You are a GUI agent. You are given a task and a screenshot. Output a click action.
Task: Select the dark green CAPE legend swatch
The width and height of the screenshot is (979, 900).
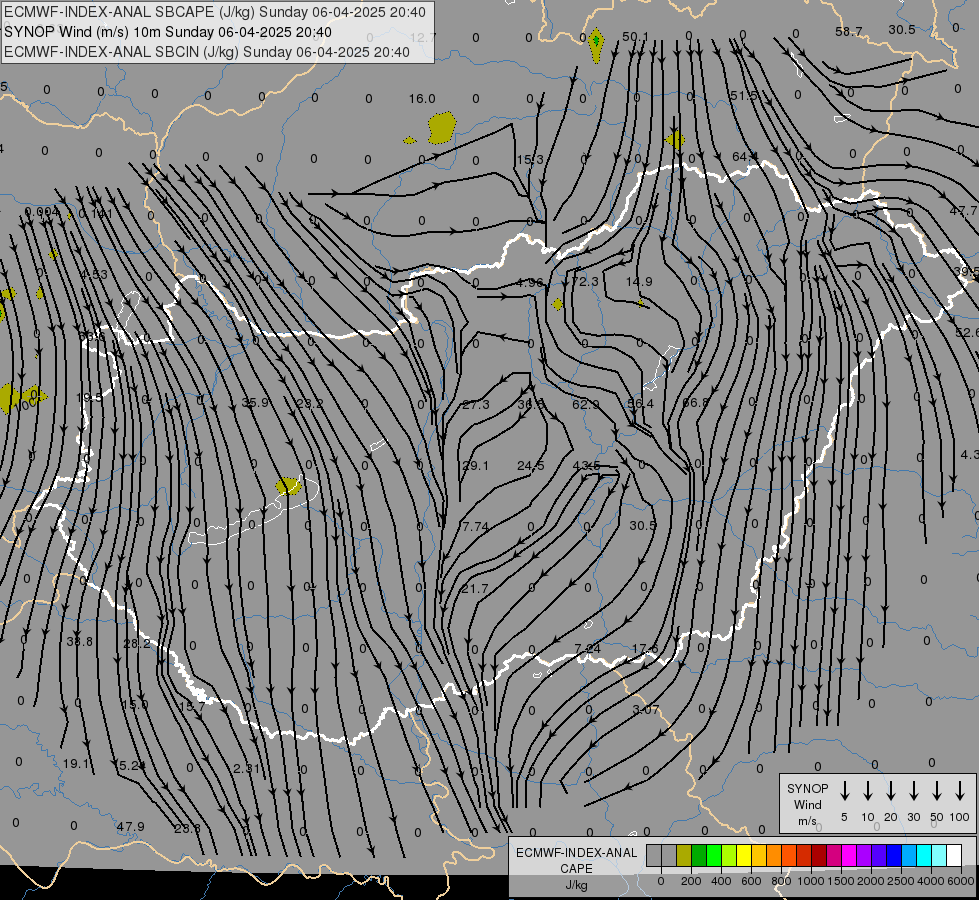[699, 856]
